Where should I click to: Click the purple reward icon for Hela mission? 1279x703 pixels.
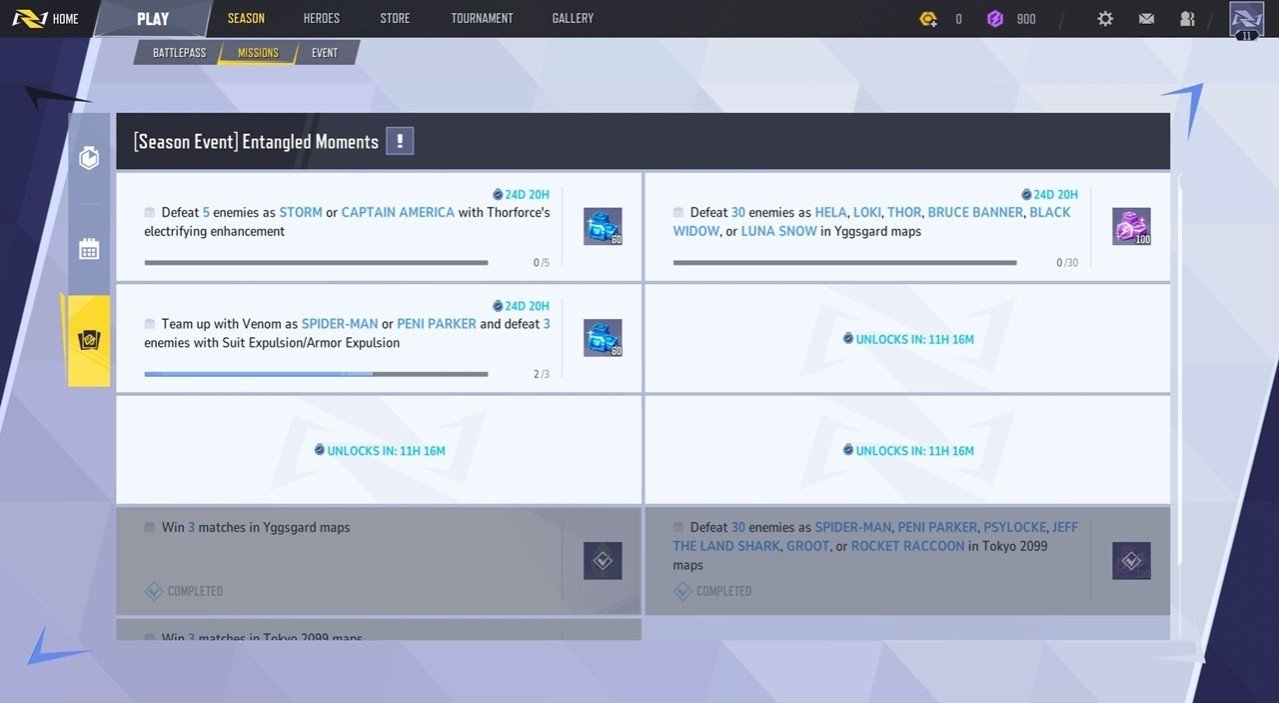1132,227
